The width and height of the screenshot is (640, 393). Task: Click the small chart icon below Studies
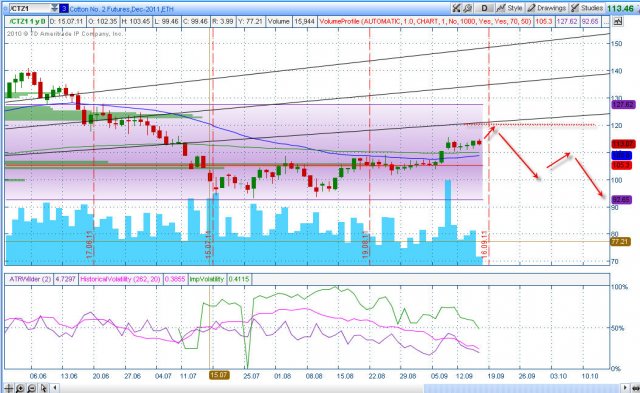pos(618,21)
